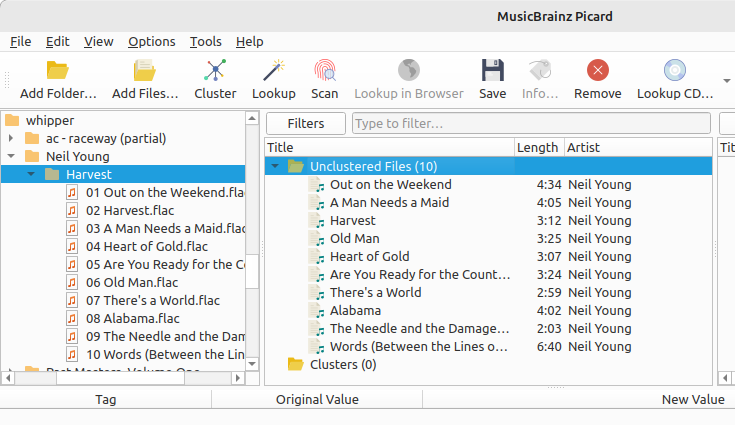Click audio icon of 06 Old Man.flac
This screenshot has width=735, height=425.
(72, 283)
